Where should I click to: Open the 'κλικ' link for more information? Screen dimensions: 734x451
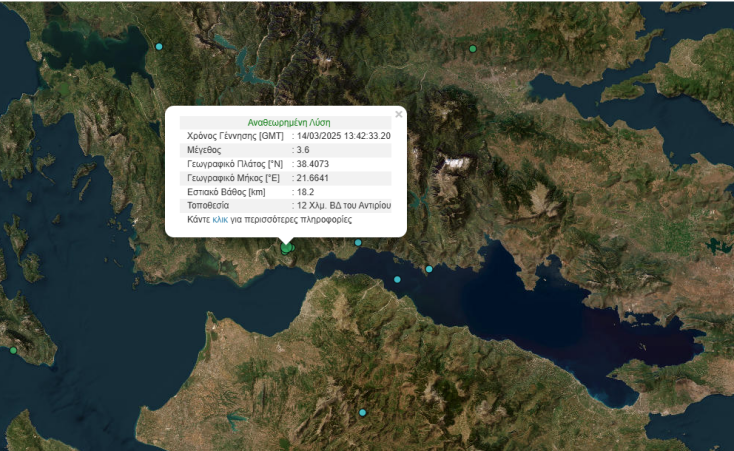[x=221, y=219]
